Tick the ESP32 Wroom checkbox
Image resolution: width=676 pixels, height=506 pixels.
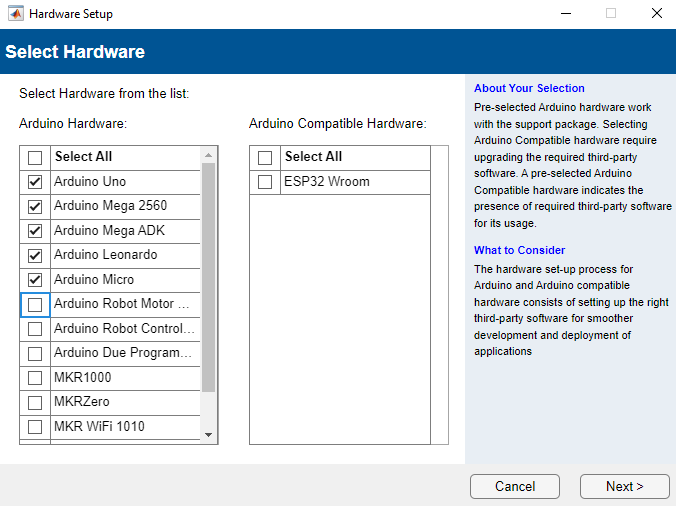point(265,182)
